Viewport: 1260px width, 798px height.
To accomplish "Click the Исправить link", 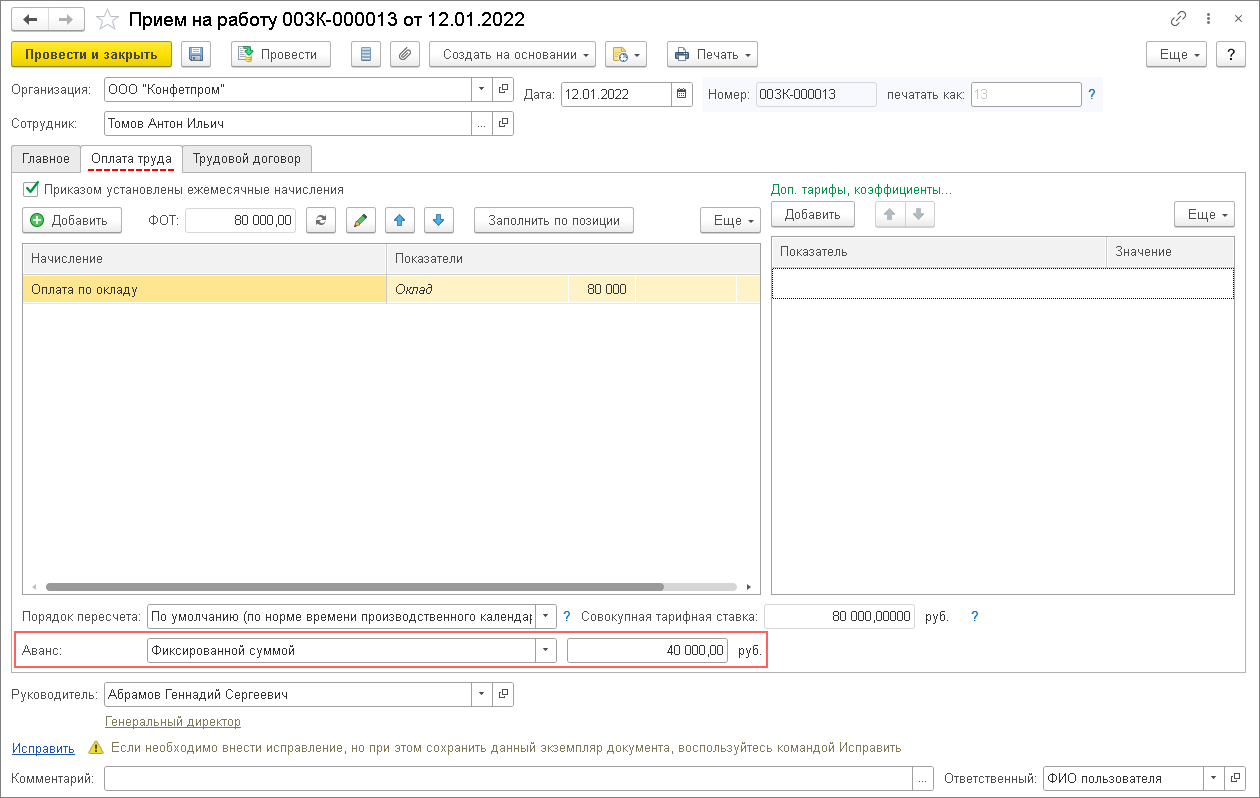I will click(43, 747).
